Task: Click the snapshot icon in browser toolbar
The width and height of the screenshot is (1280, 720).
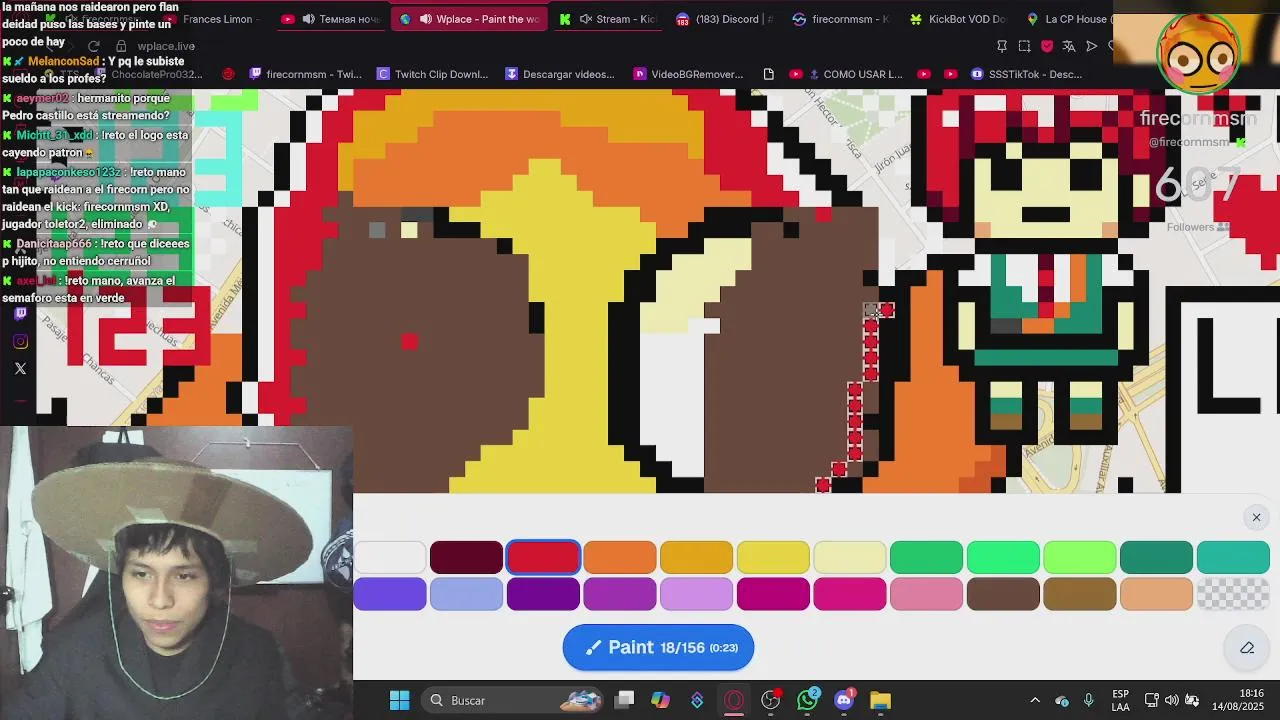Action: click(1024, 46)
